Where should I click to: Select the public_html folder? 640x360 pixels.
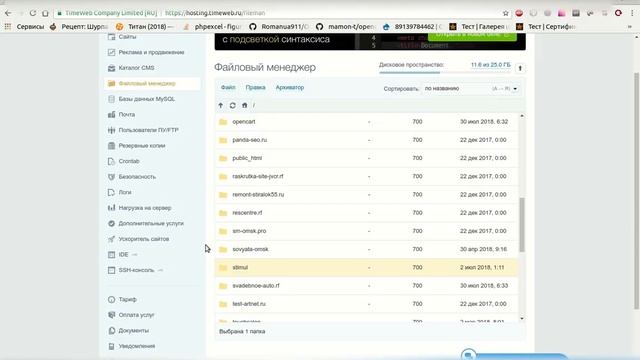coord(366,158)
